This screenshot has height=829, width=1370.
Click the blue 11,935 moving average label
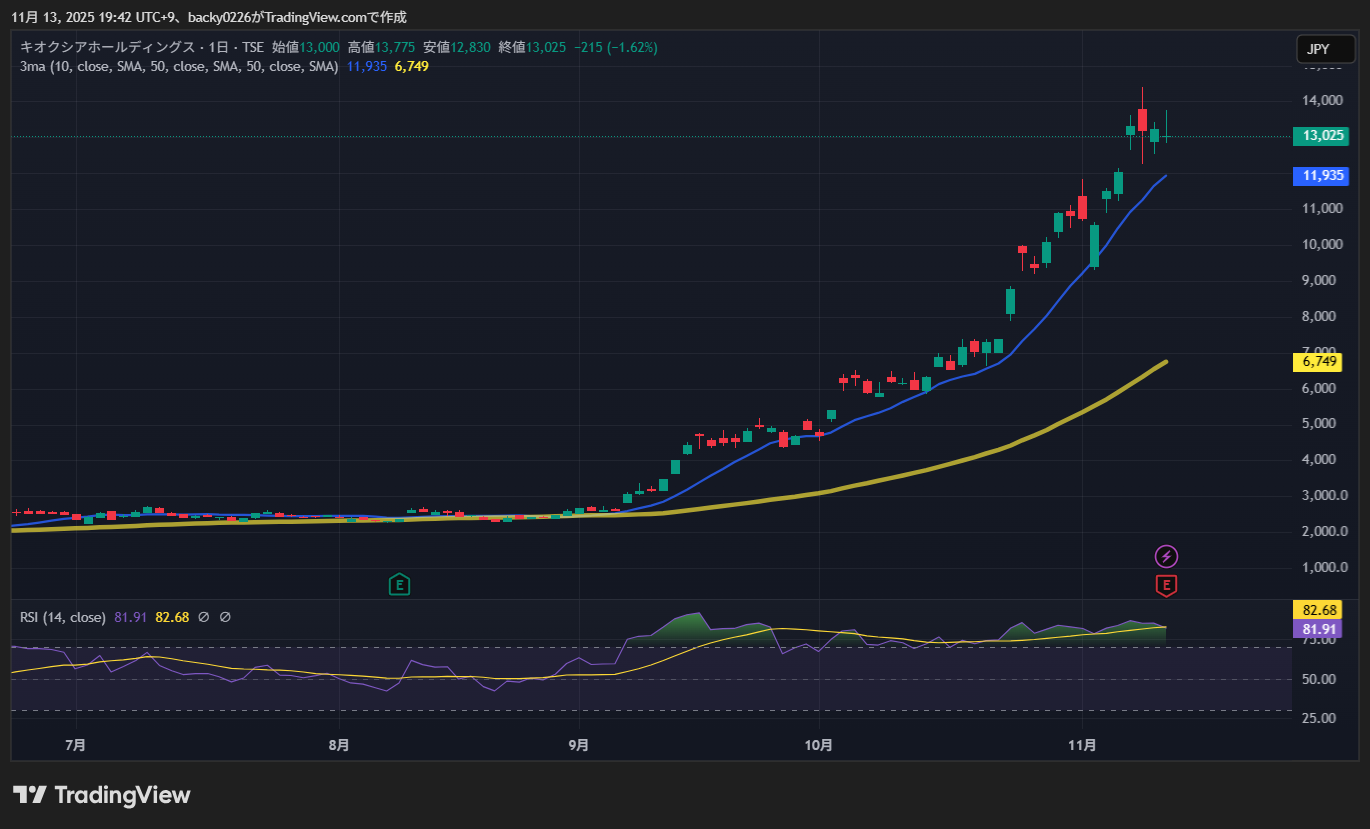tap(1319, 176)
